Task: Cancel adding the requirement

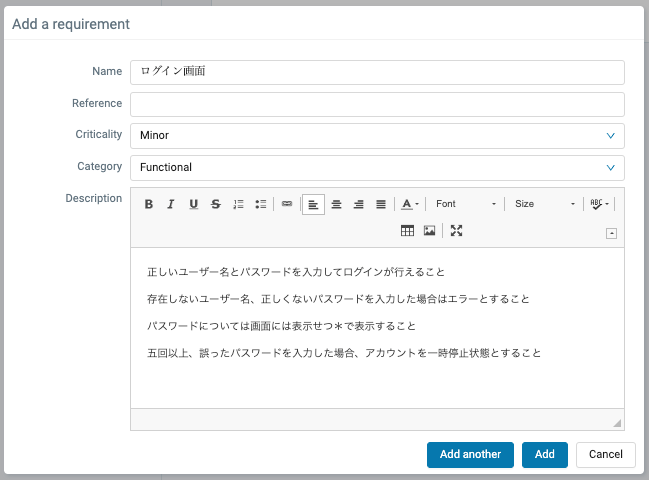Action: [x=605, y=454]
